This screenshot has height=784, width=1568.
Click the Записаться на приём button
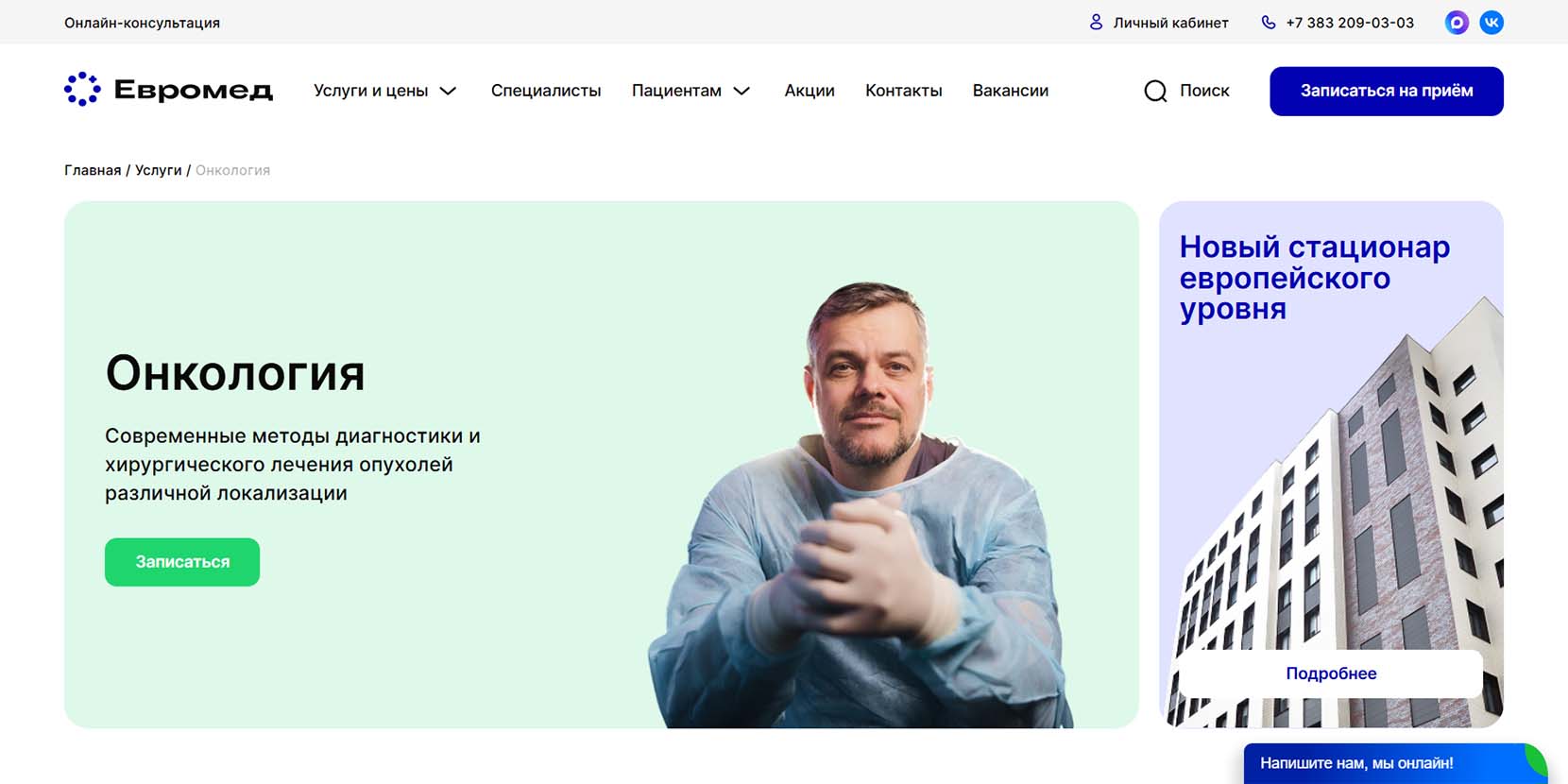[1387, 92]
